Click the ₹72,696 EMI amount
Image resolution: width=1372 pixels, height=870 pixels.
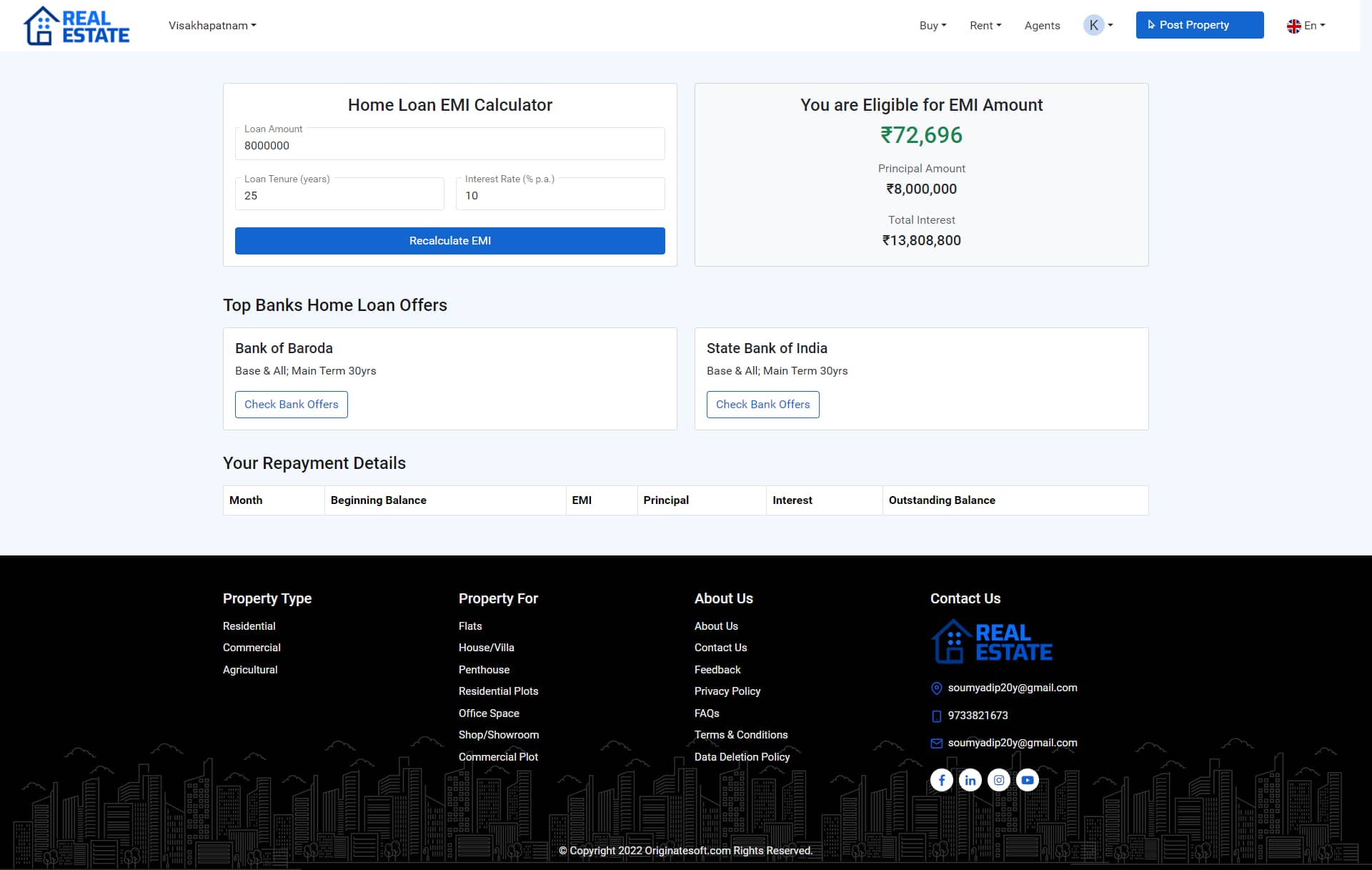[921, 135]
